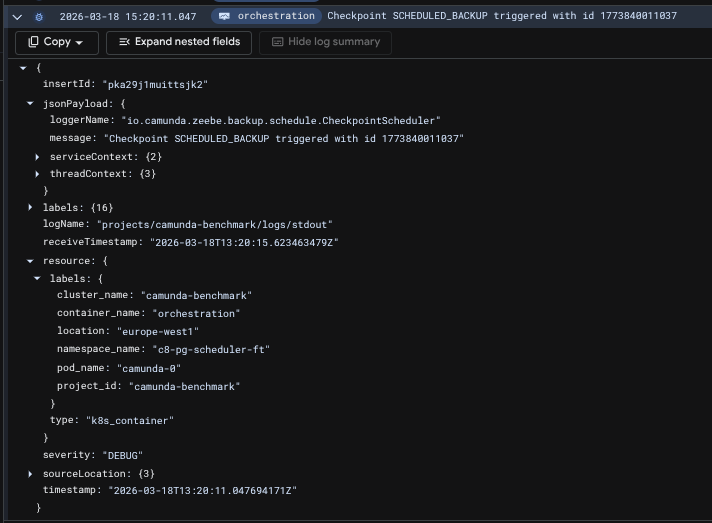Expand the threadContext field

coord(37,174)
